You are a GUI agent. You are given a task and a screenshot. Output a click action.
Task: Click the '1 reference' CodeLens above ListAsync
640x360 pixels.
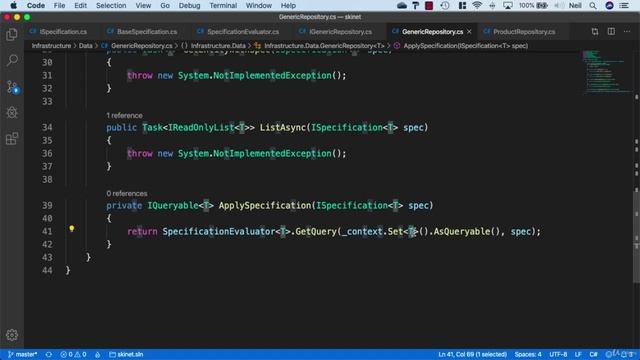pos(124,116)
